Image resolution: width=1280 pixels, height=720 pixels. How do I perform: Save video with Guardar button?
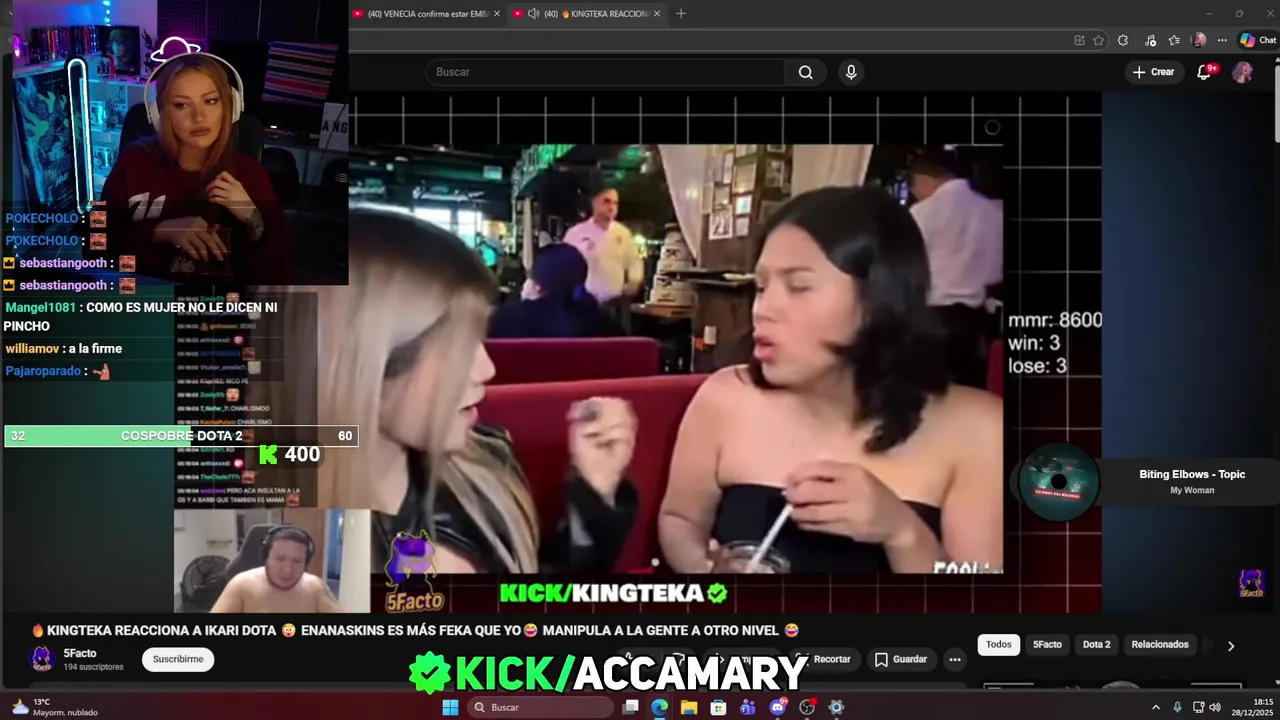click(901, 659)
